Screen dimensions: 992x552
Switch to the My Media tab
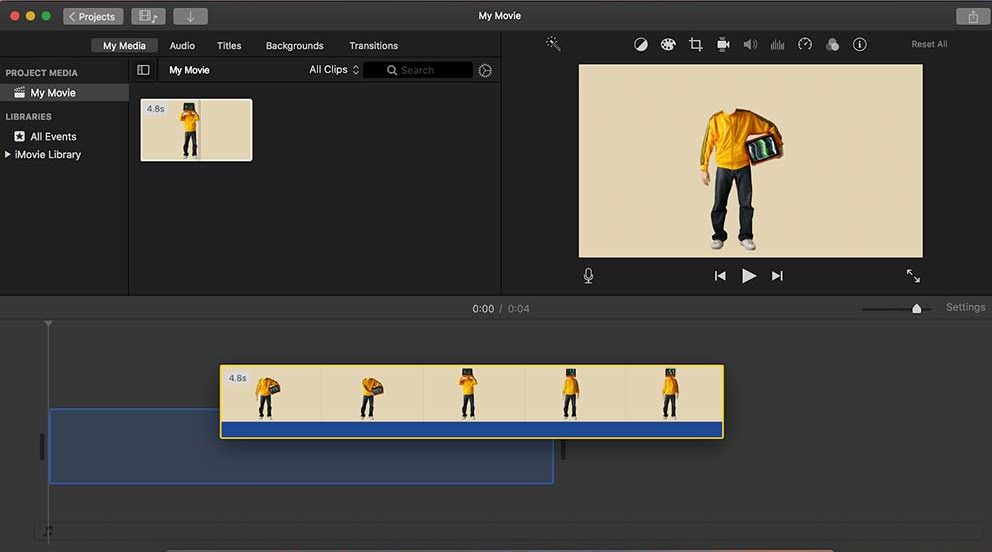(x=125, y=46)
